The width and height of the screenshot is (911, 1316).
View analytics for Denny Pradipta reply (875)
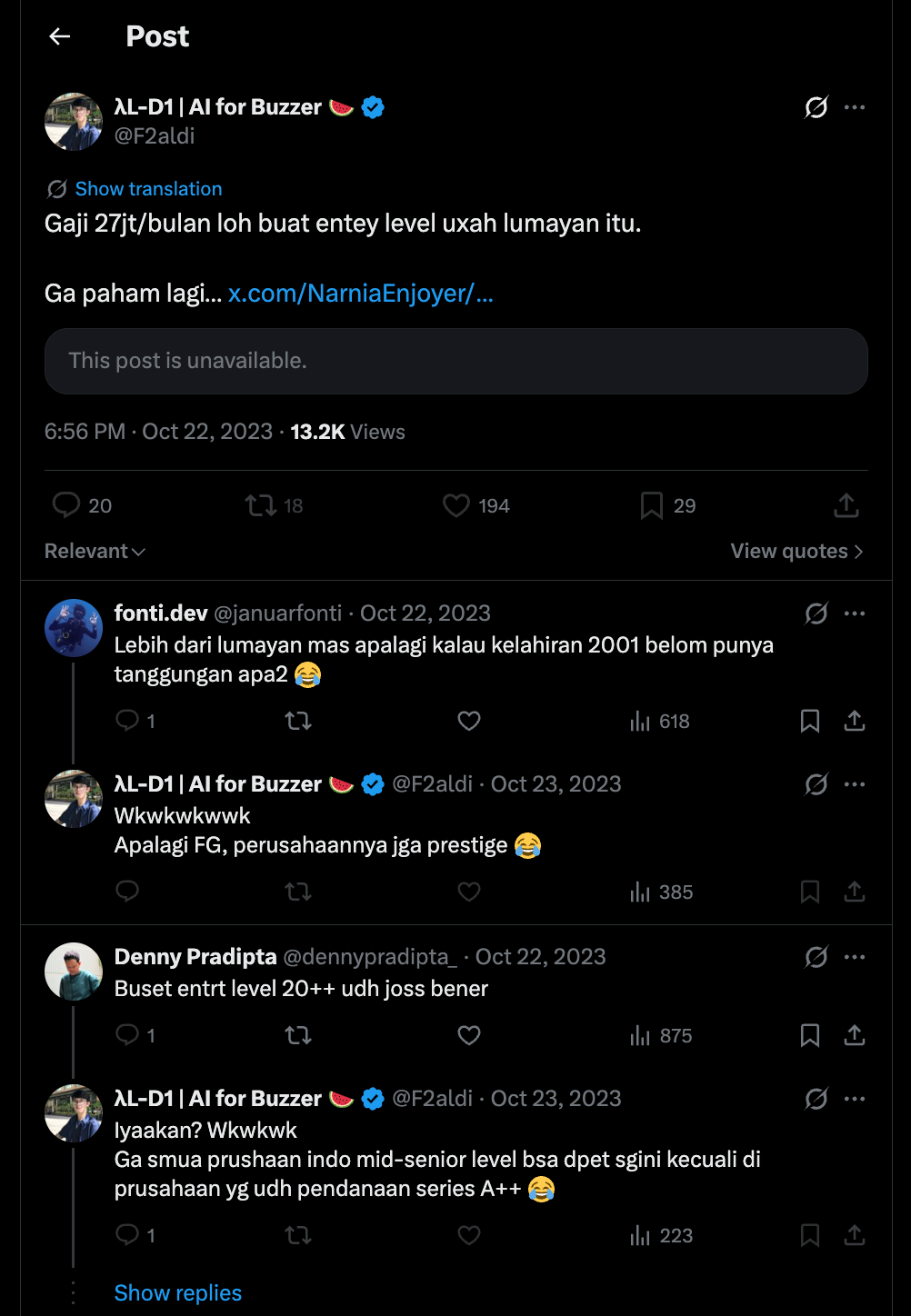click(x=661, y=1036)
